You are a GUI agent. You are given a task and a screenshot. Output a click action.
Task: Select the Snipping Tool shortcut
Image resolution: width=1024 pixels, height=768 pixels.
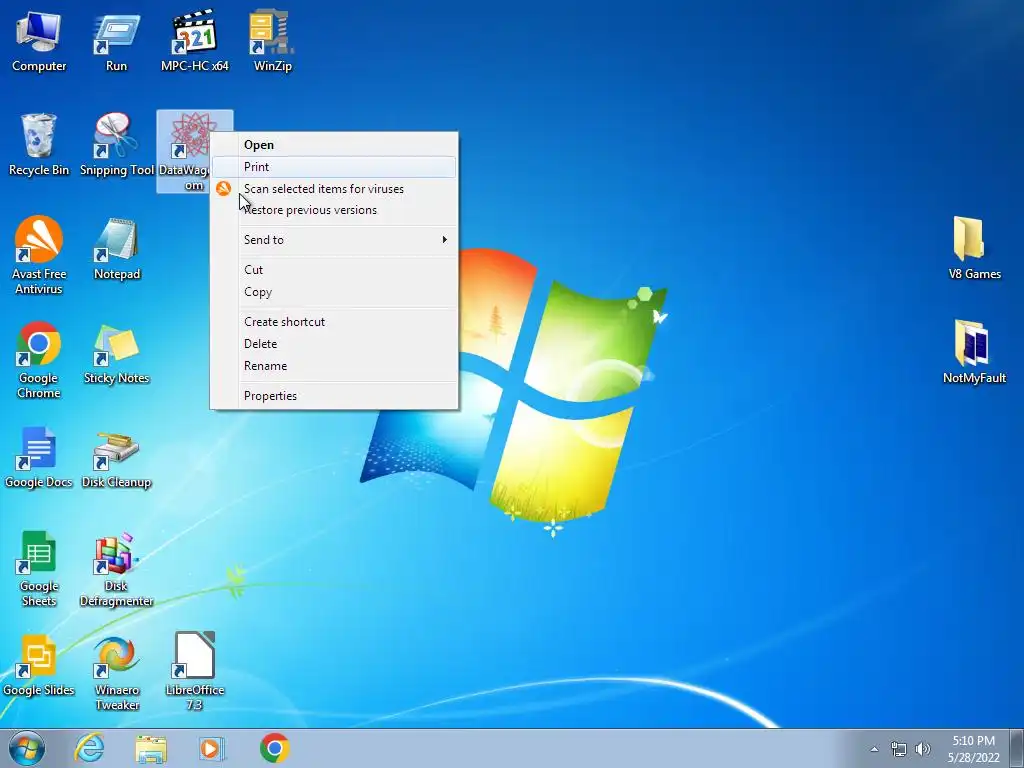(x=117, y=145)
